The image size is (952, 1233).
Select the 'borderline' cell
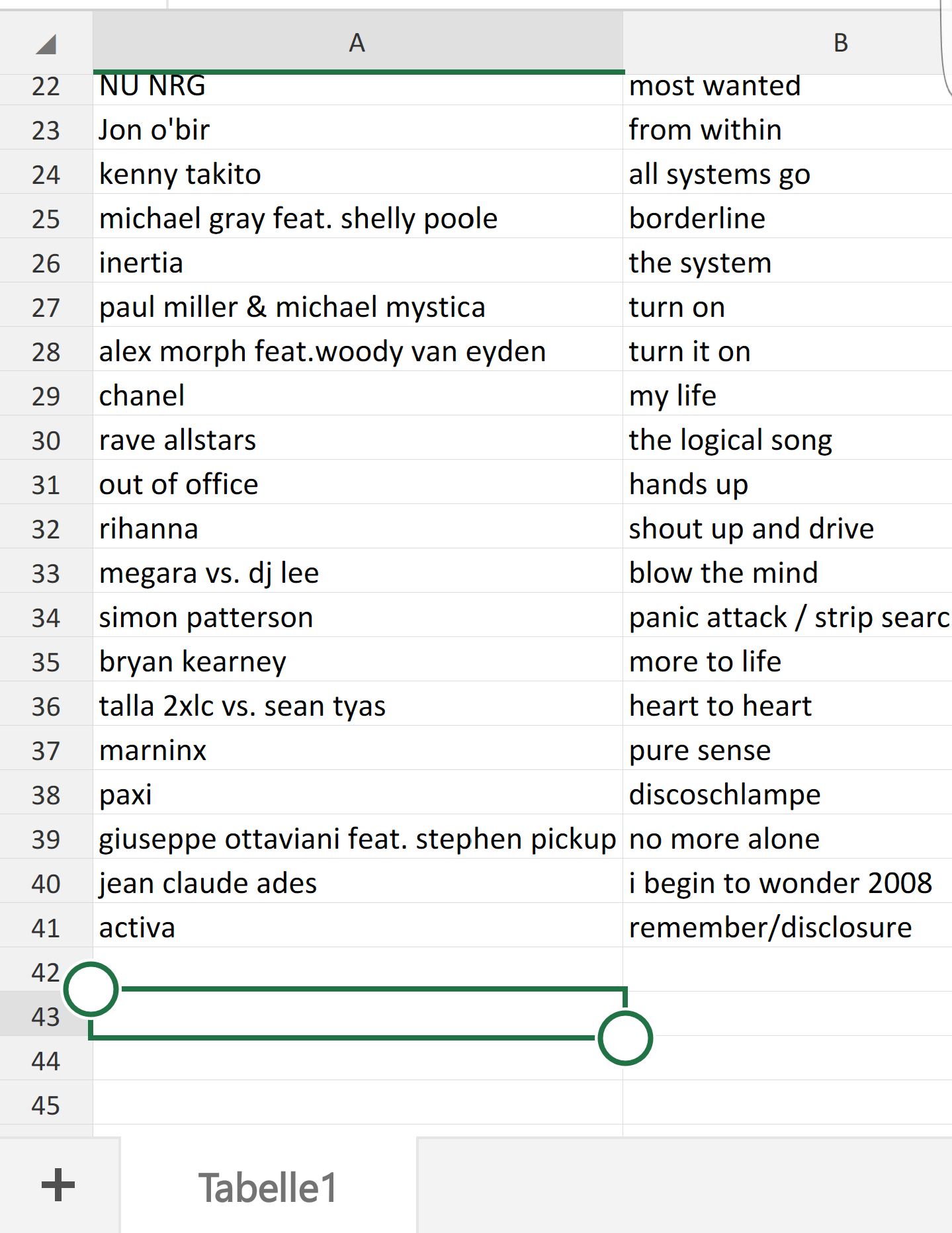[x=787, y=219]
